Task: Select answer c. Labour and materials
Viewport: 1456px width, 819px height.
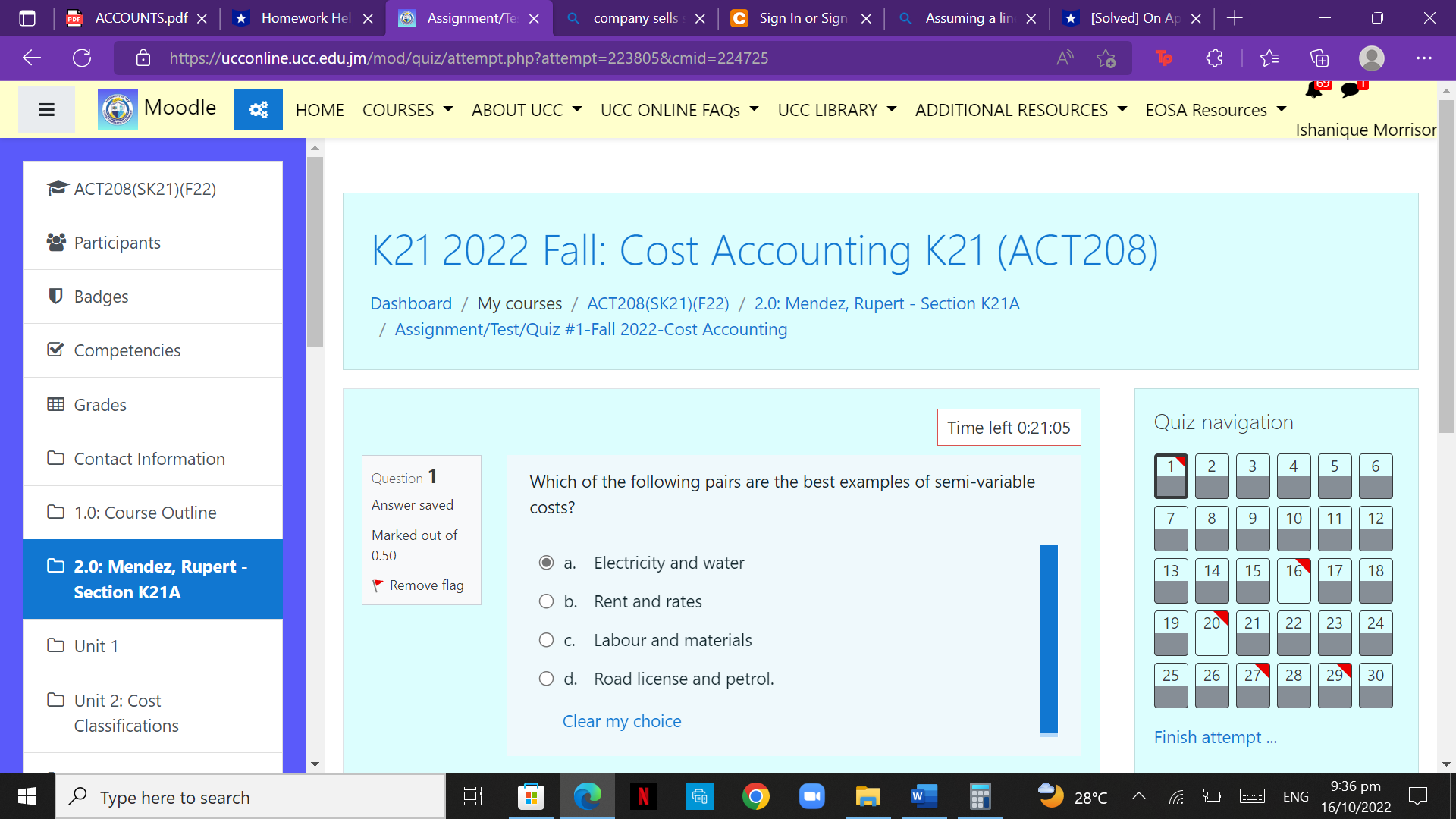Action: coord(546,639)
